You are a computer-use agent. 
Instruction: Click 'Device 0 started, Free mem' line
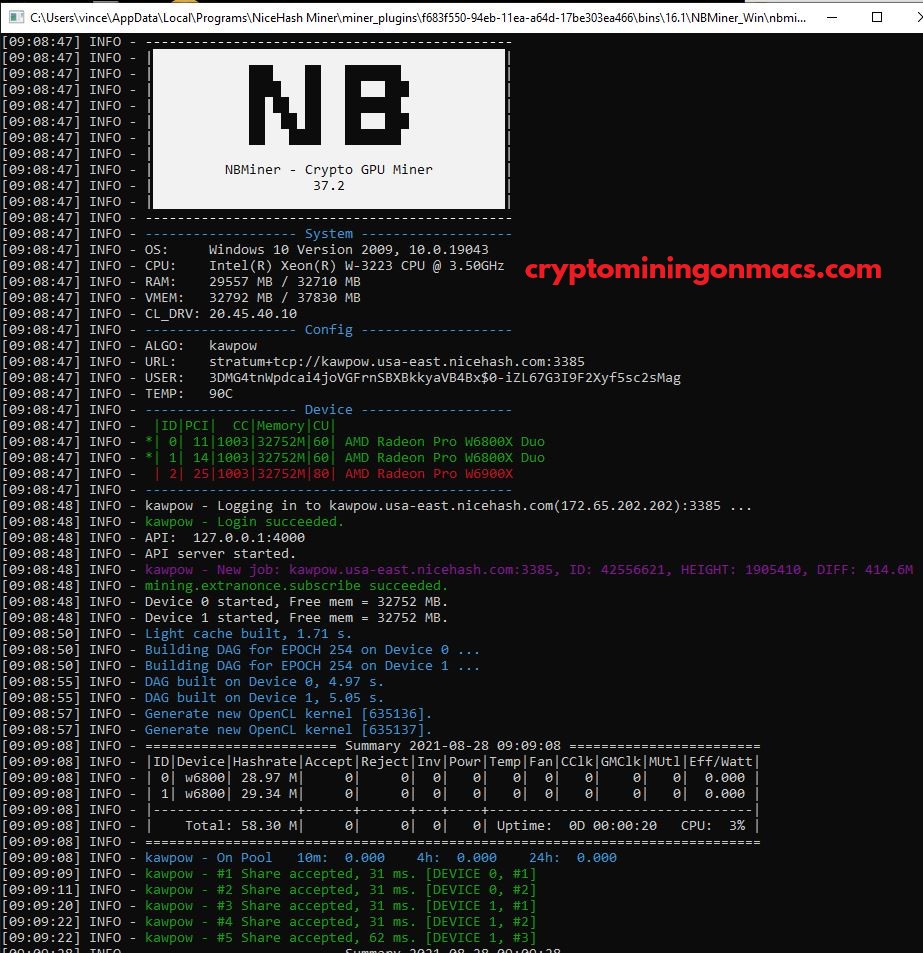pyautogui.click(x=296, y=602)
